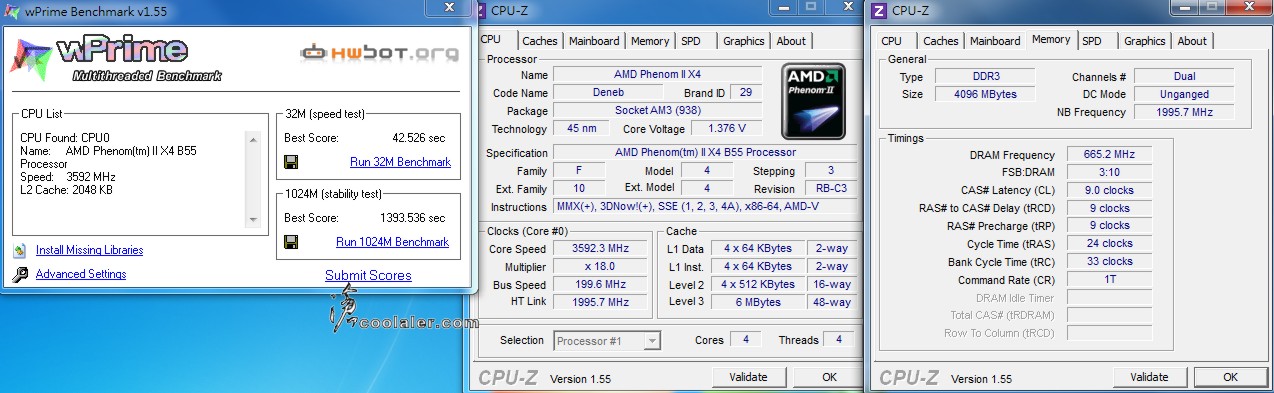Click the wPrime Multithreaded Benchmark logo
The height and width of the screenshot is (393, 1274).
click(117, 60)
